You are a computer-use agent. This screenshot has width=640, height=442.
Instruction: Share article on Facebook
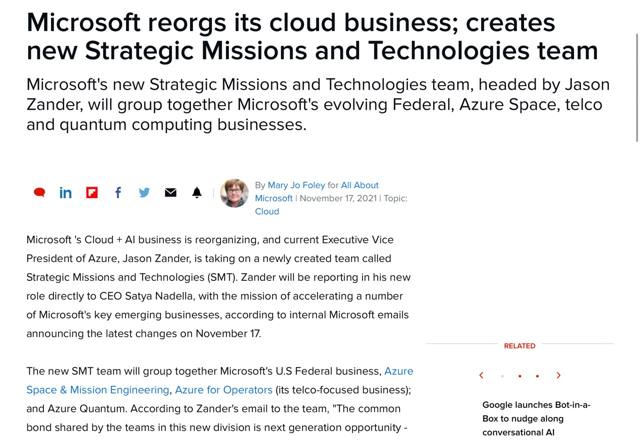coord(118,192)
